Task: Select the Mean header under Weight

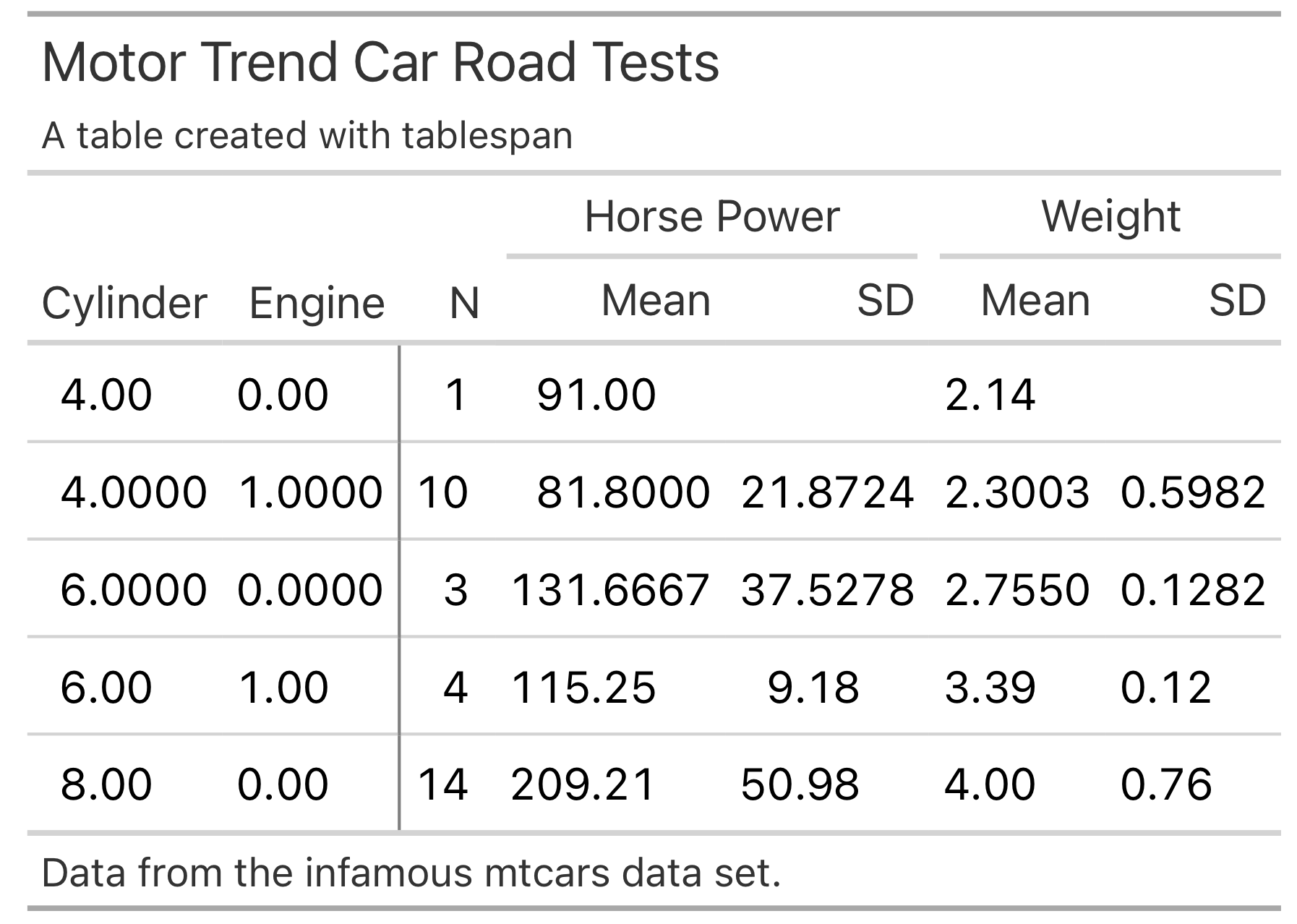Action: (1035, 300)
